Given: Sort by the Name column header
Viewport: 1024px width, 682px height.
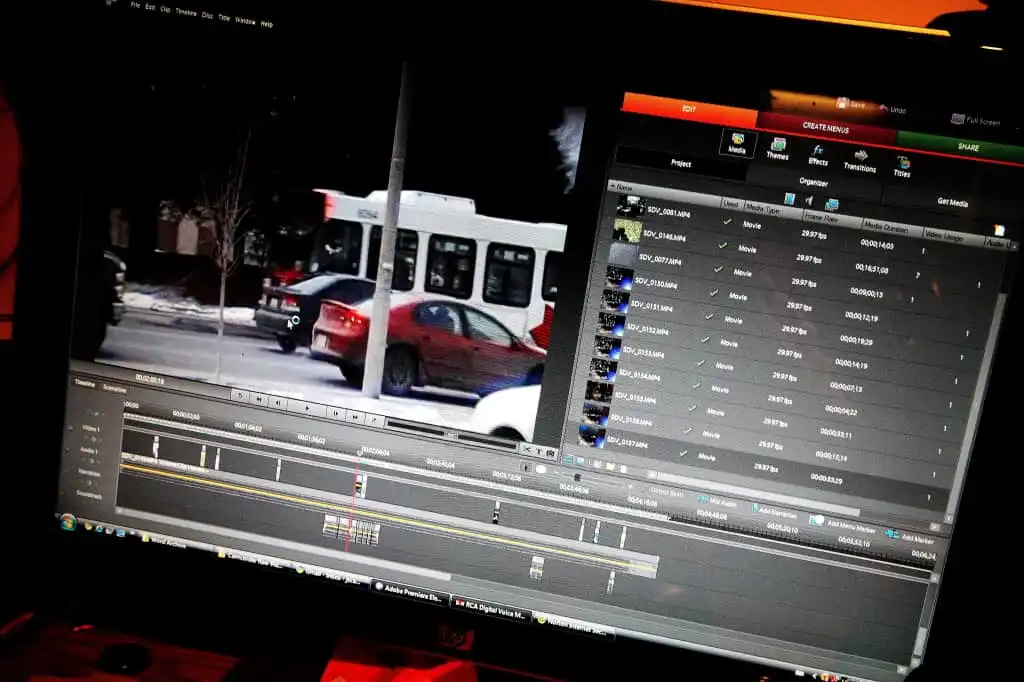Looking at the screenshot, I should coord(663,192).
